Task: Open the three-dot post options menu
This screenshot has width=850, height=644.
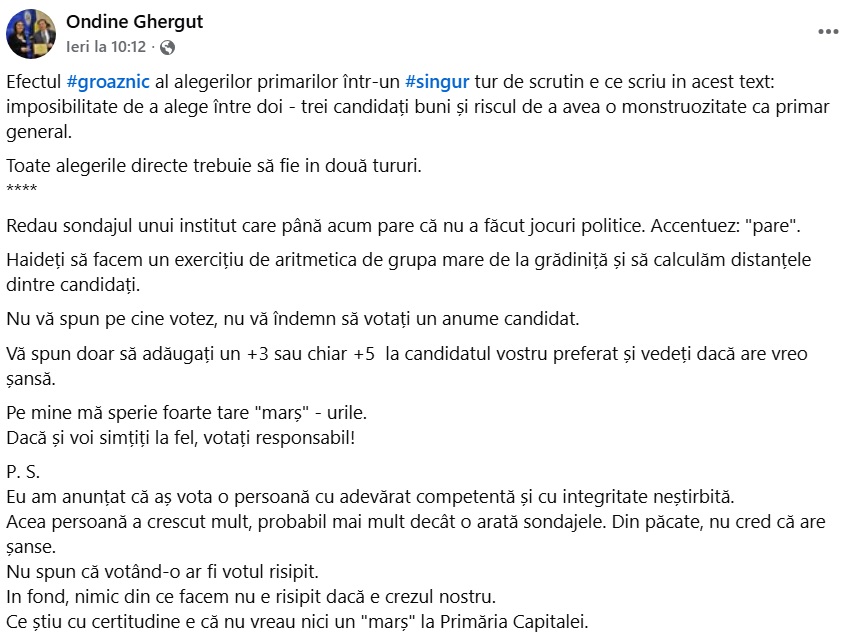Action: (x=828, y=32)
